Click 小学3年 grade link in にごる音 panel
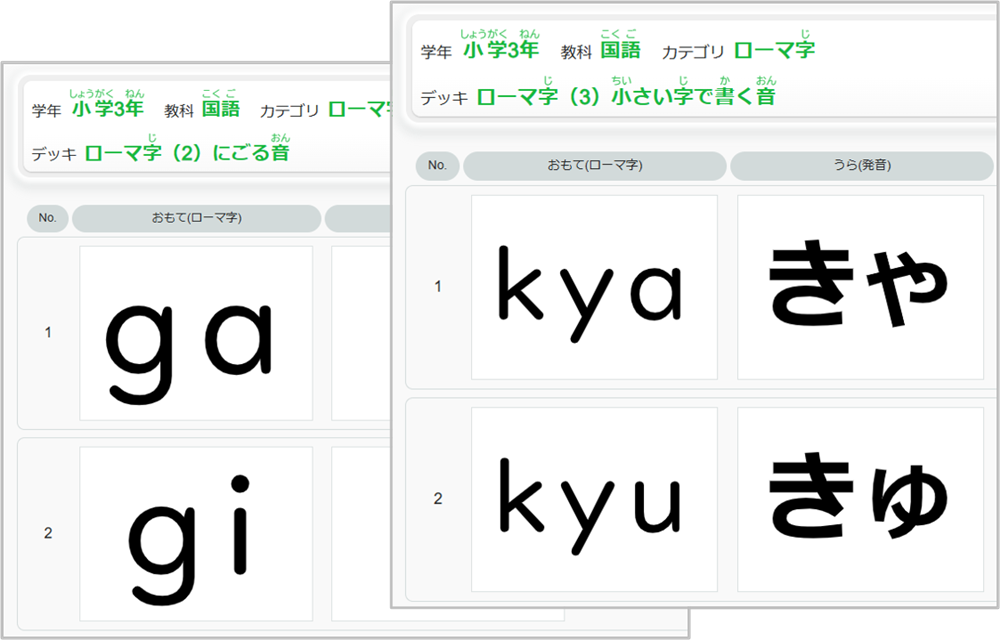Screen dimensions: 1000x640 [x=107, y=109]
